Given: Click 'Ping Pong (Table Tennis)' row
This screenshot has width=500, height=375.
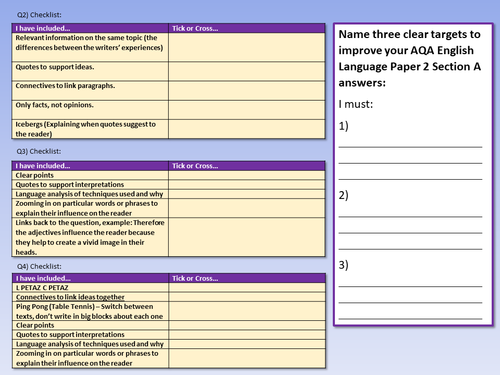Looking at the screenshot, I should click(x=168, y=311).
